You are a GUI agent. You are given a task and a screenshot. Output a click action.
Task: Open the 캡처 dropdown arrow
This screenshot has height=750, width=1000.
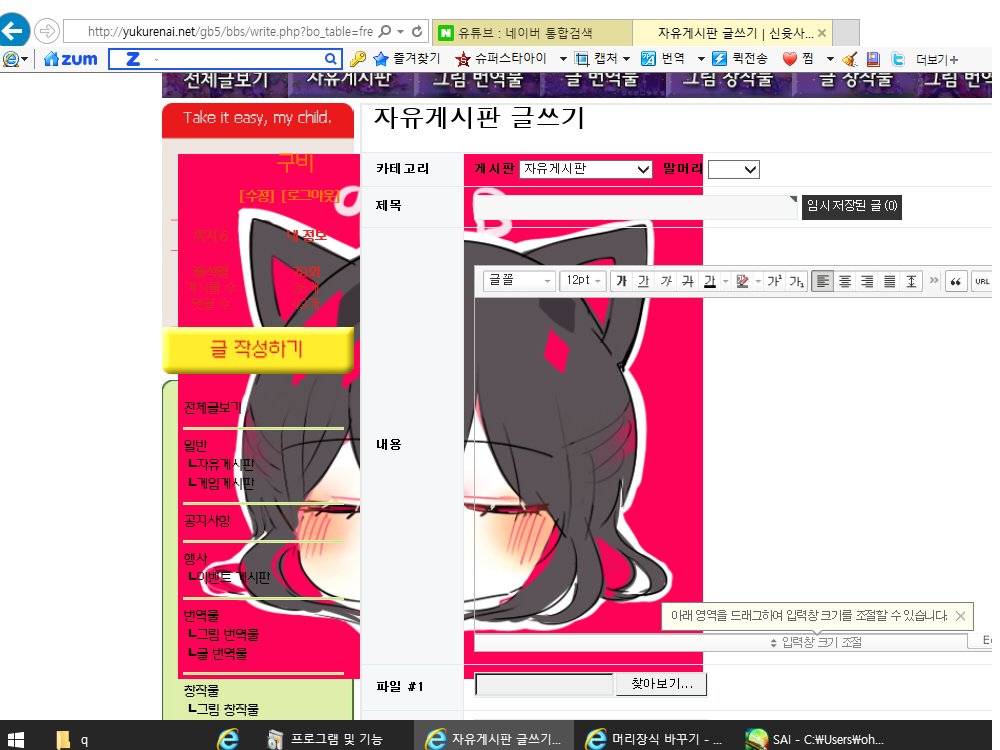point(626,59)
